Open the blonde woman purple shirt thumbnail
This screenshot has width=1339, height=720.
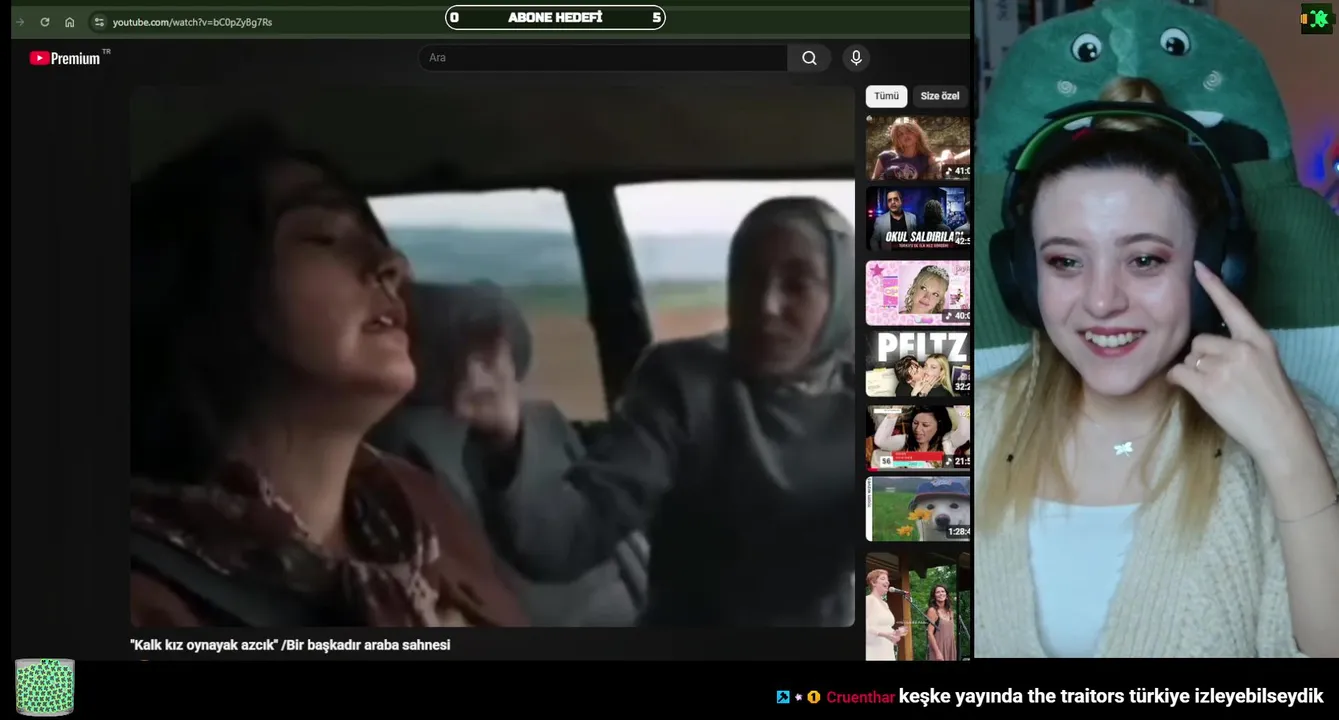(x=918, y=148)
